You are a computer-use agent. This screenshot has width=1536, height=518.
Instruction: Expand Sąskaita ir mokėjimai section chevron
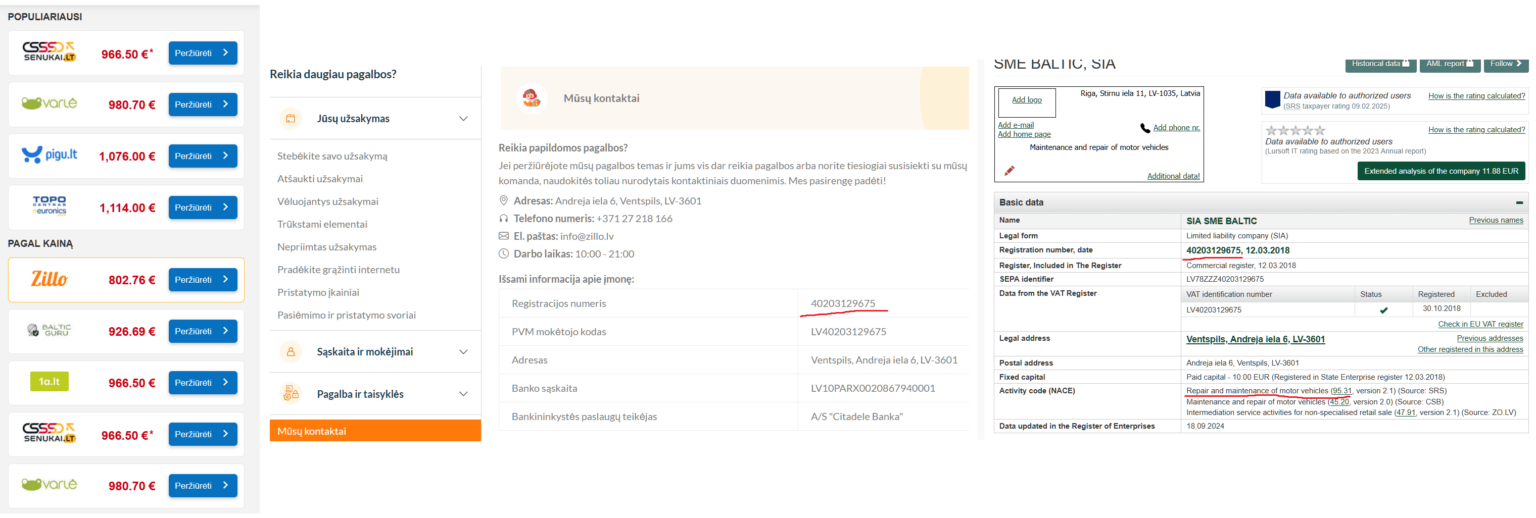463,352
